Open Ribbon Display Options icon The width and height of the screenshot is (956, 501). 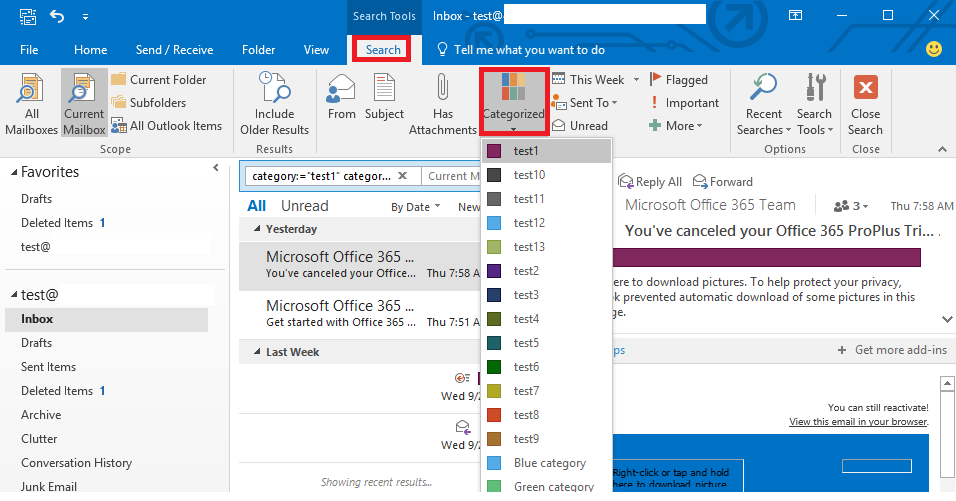[x=795, y=15]
